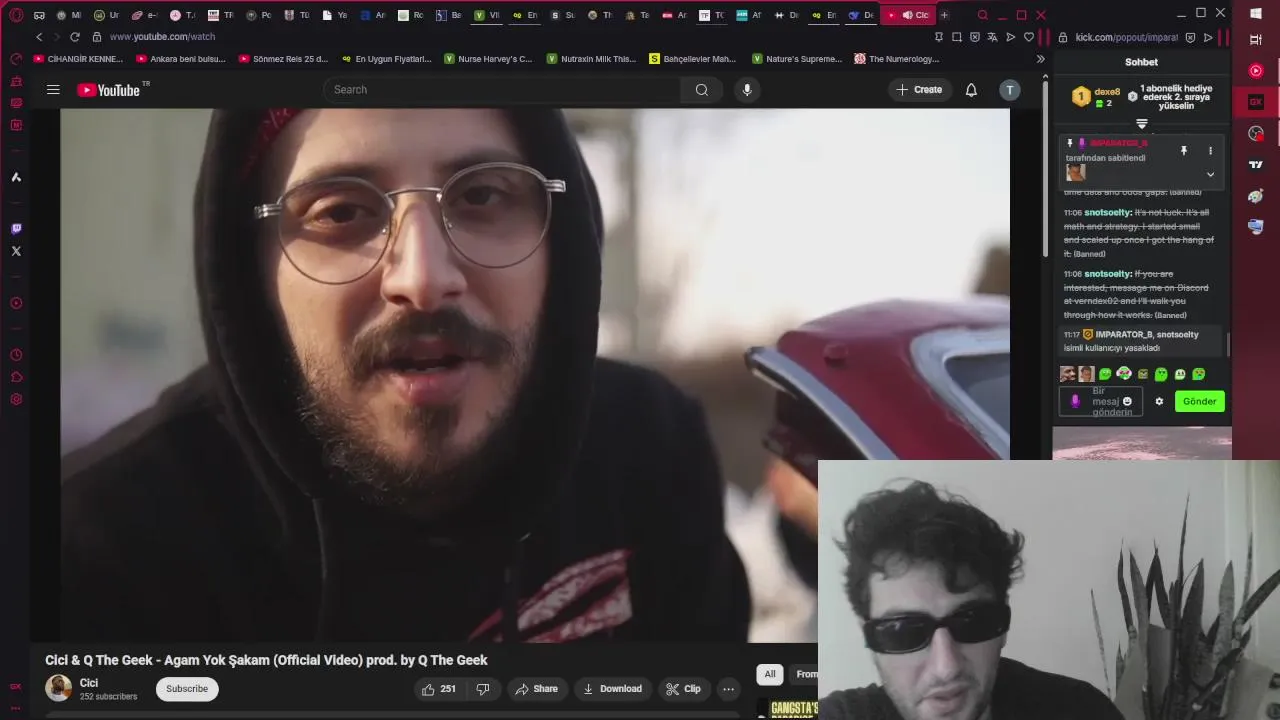Viewport: 1280px width, 720px height.
Task: Click the video title Cici & Q The Geek
Action: tap(266, 660)
